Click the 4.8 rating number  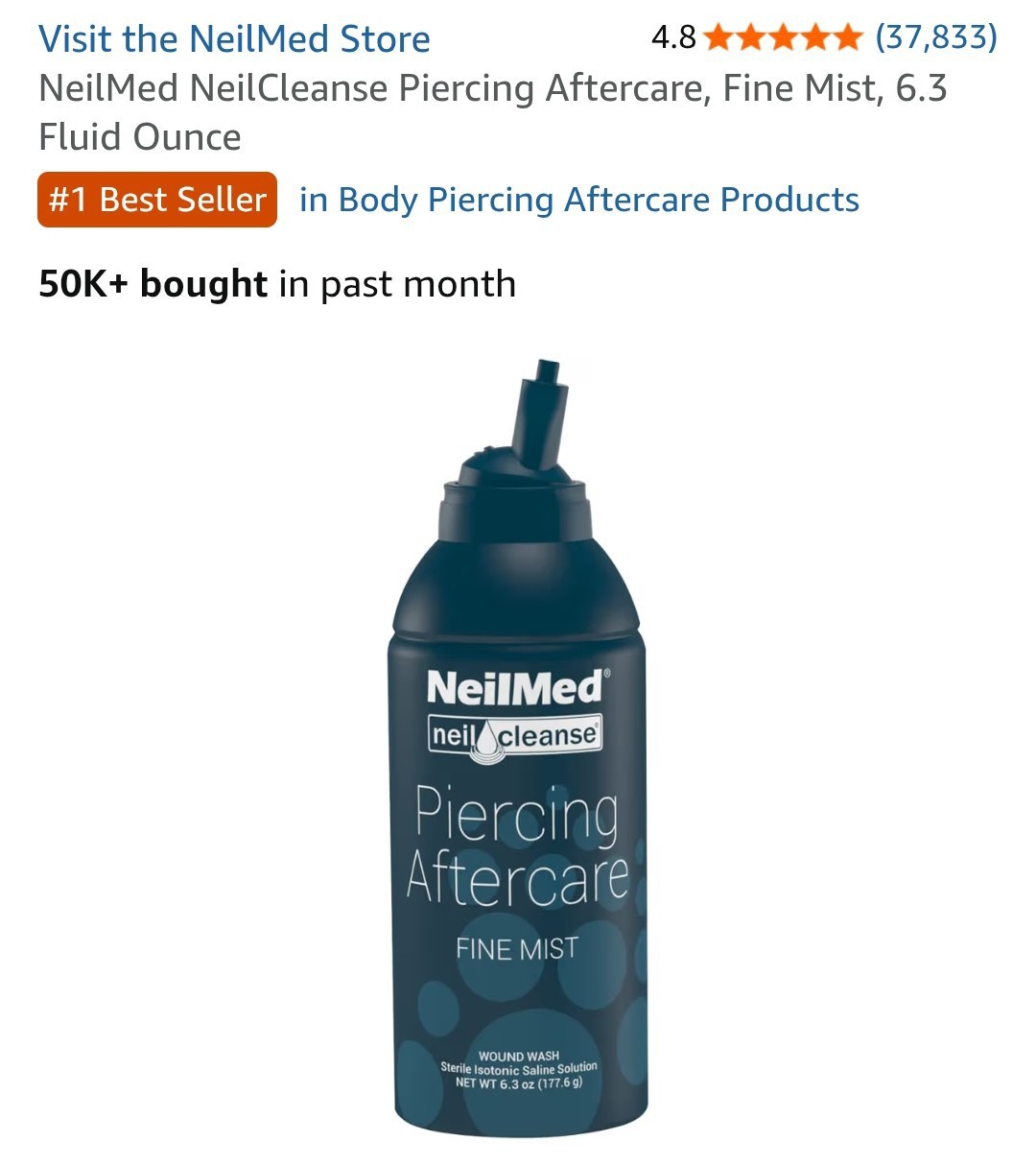(x=673, y=37)
